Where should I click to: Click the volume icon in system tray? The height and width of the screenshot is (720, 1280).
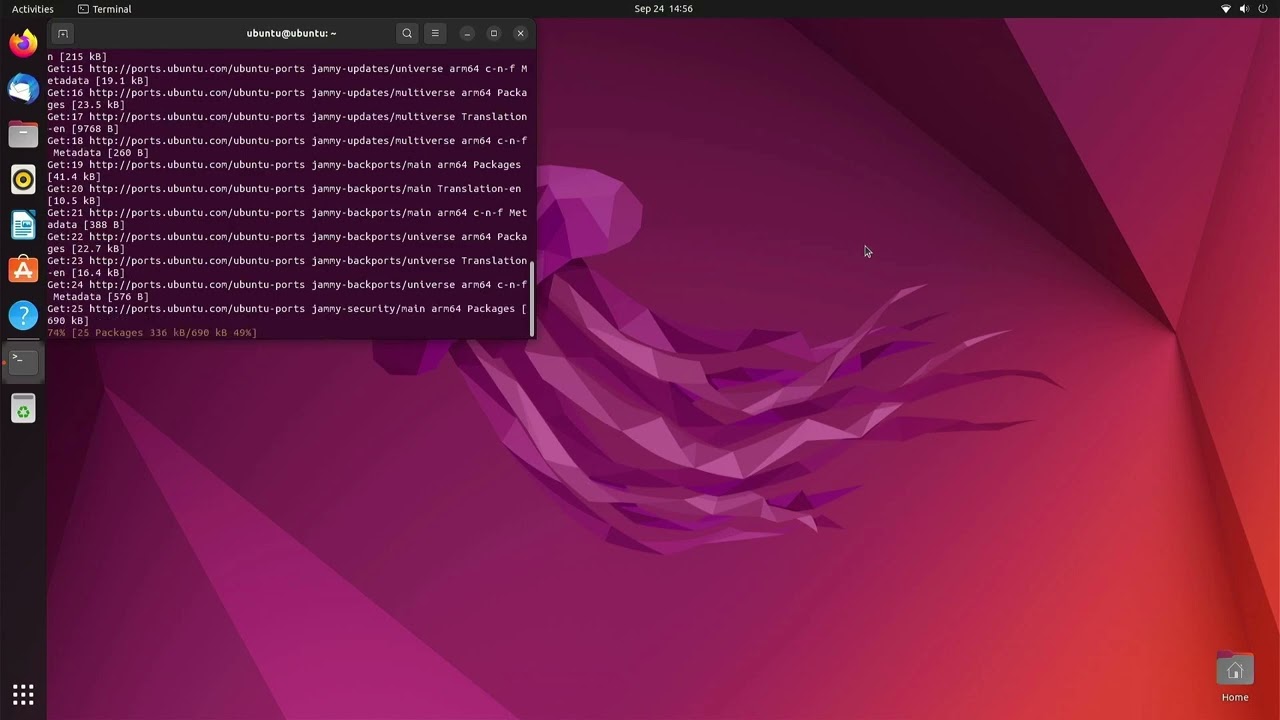tap(1244, 9)
